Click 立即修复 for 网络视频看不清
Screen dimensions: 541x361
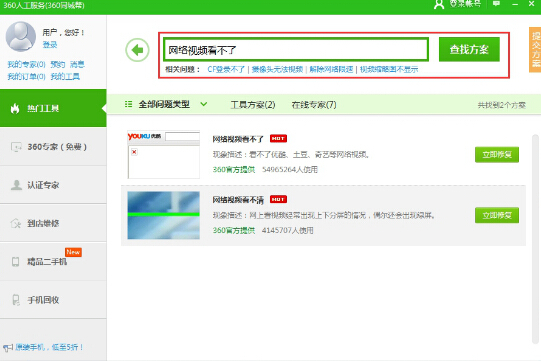coord(497,215)
